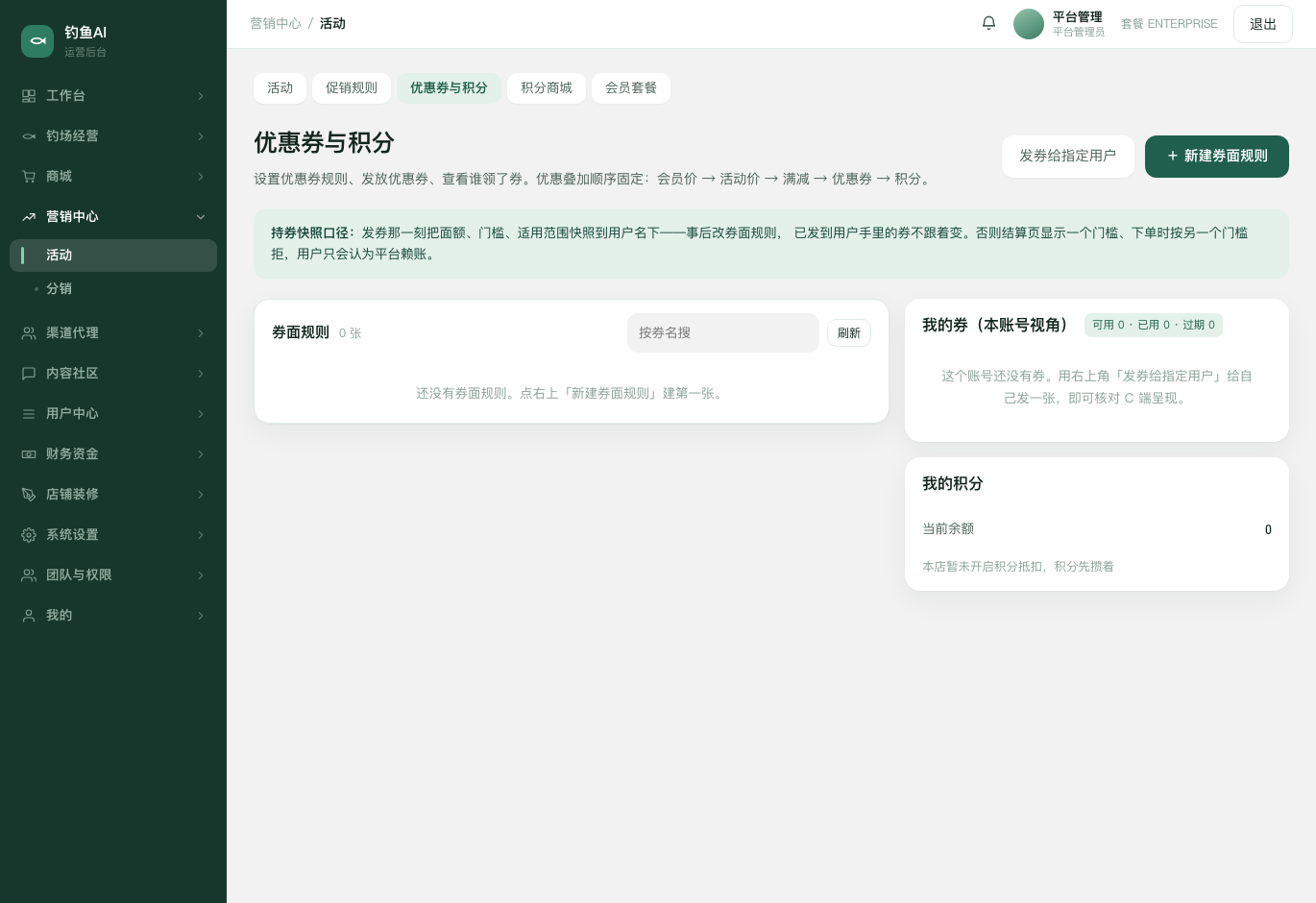Click the 商城 shopping cart icon
This screenshot has height=903, width=1316.
pos(29,177)
